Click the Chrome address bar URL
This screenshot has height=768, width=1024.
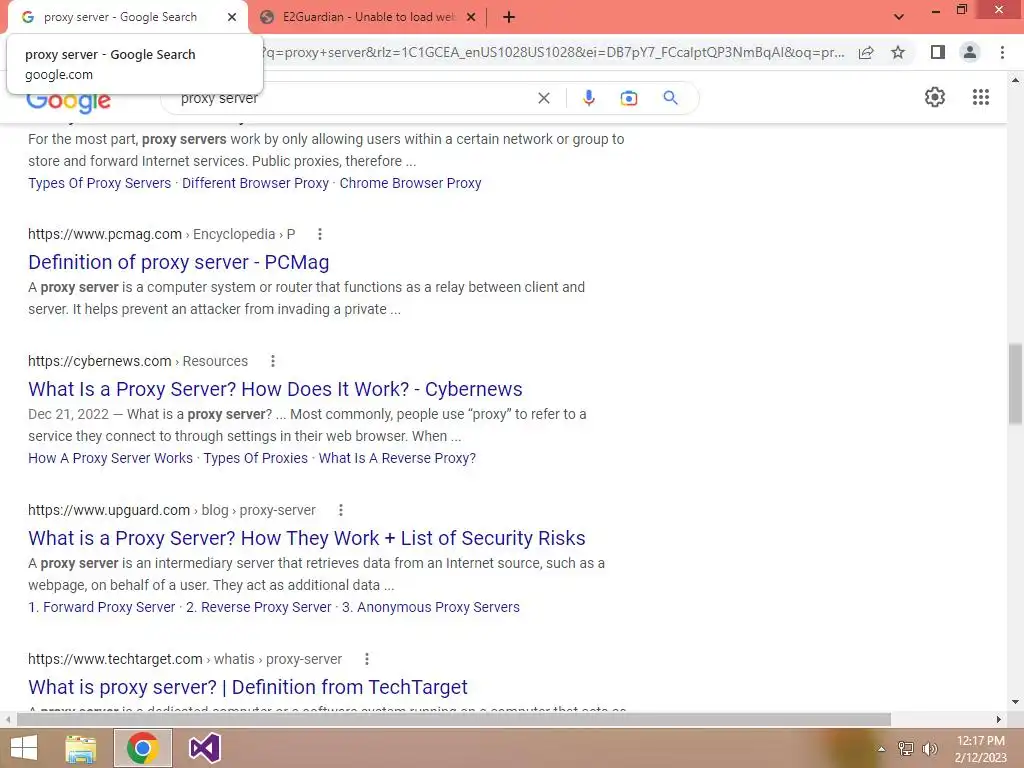pyautogui.click(x=552, y=52)
